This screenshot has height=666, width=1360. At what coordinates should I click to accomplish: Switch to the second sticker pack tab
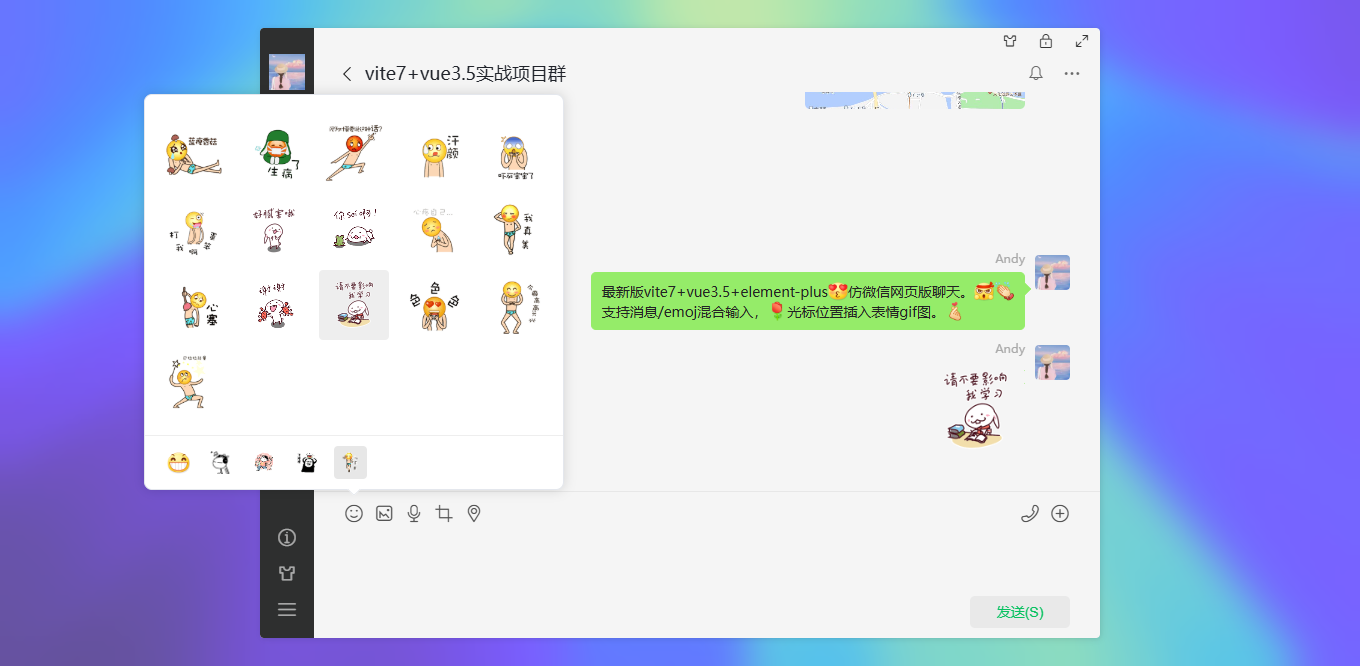pos(221,462)
